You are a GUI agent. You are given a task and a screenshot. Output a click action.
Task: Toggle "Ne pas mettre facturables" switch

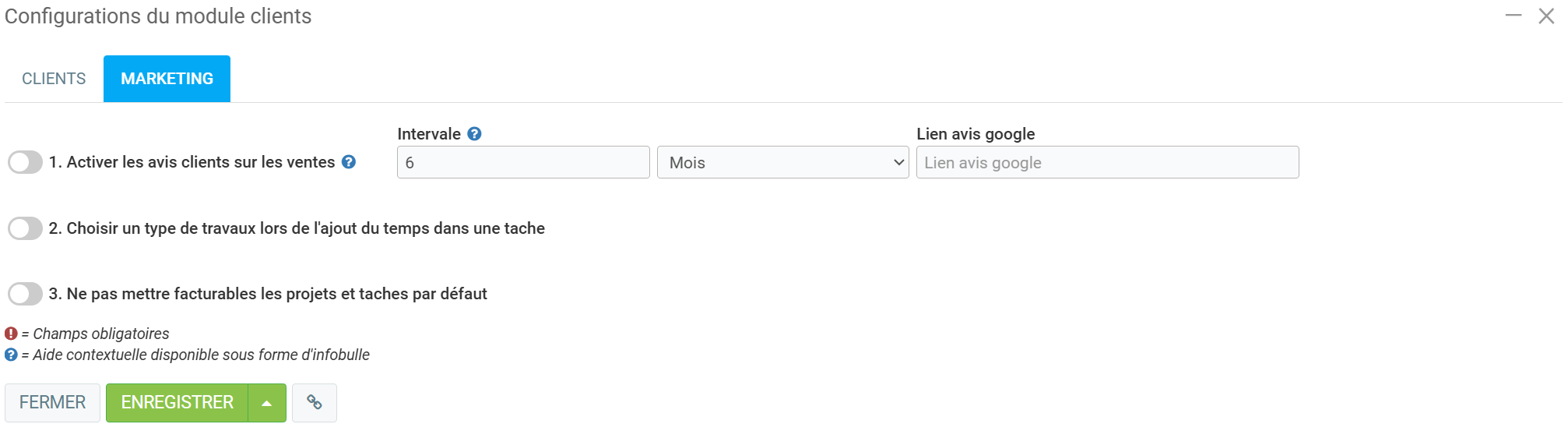(25, 294)
